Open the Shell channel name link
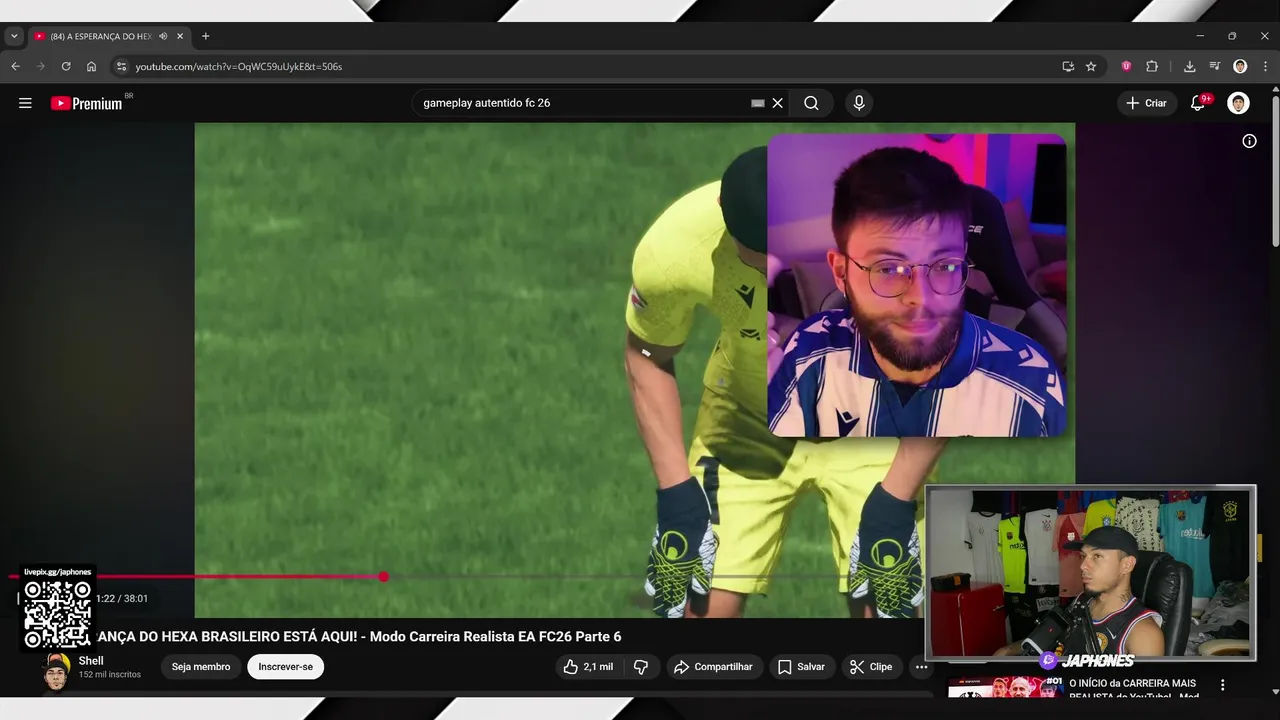 [x=91, y=661]
